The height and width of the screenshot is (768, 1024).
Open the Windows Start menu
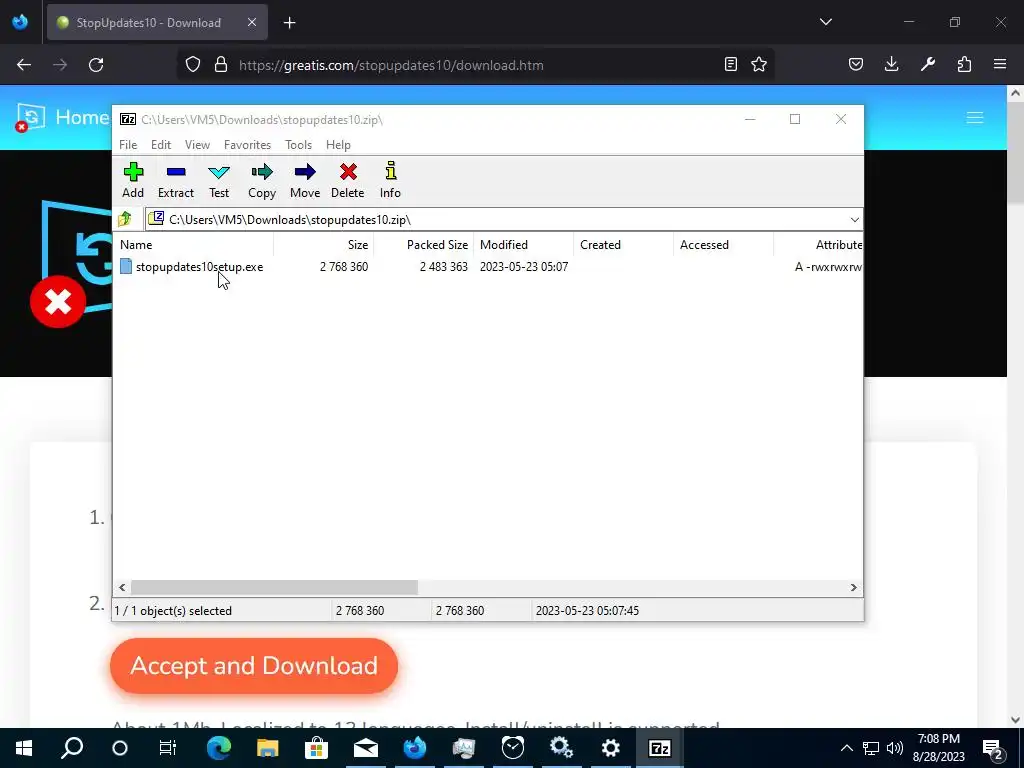click(24, 748)
